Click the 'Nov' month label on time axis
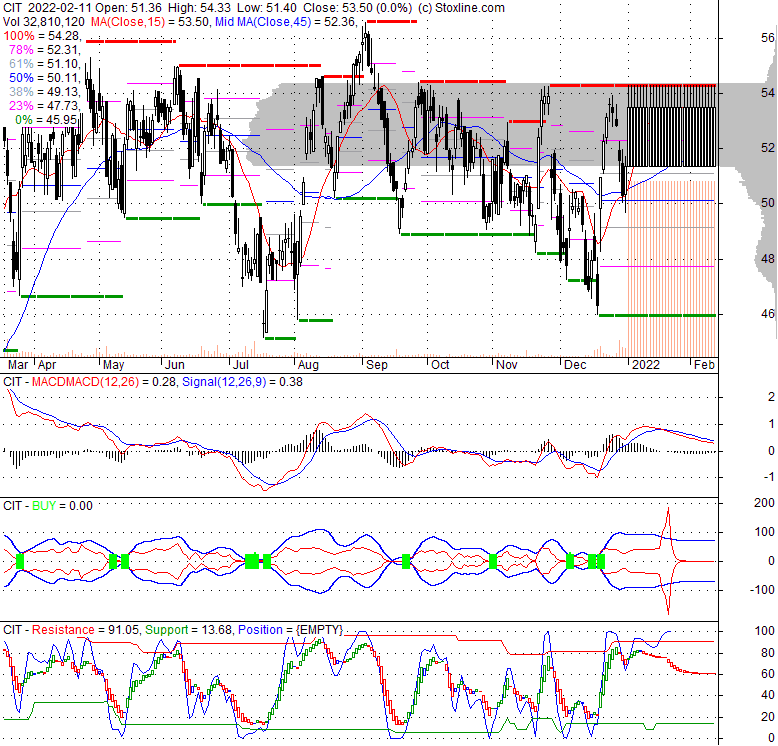Image resolution: width=778 pixels, height=746 pixels. point(507,365)
